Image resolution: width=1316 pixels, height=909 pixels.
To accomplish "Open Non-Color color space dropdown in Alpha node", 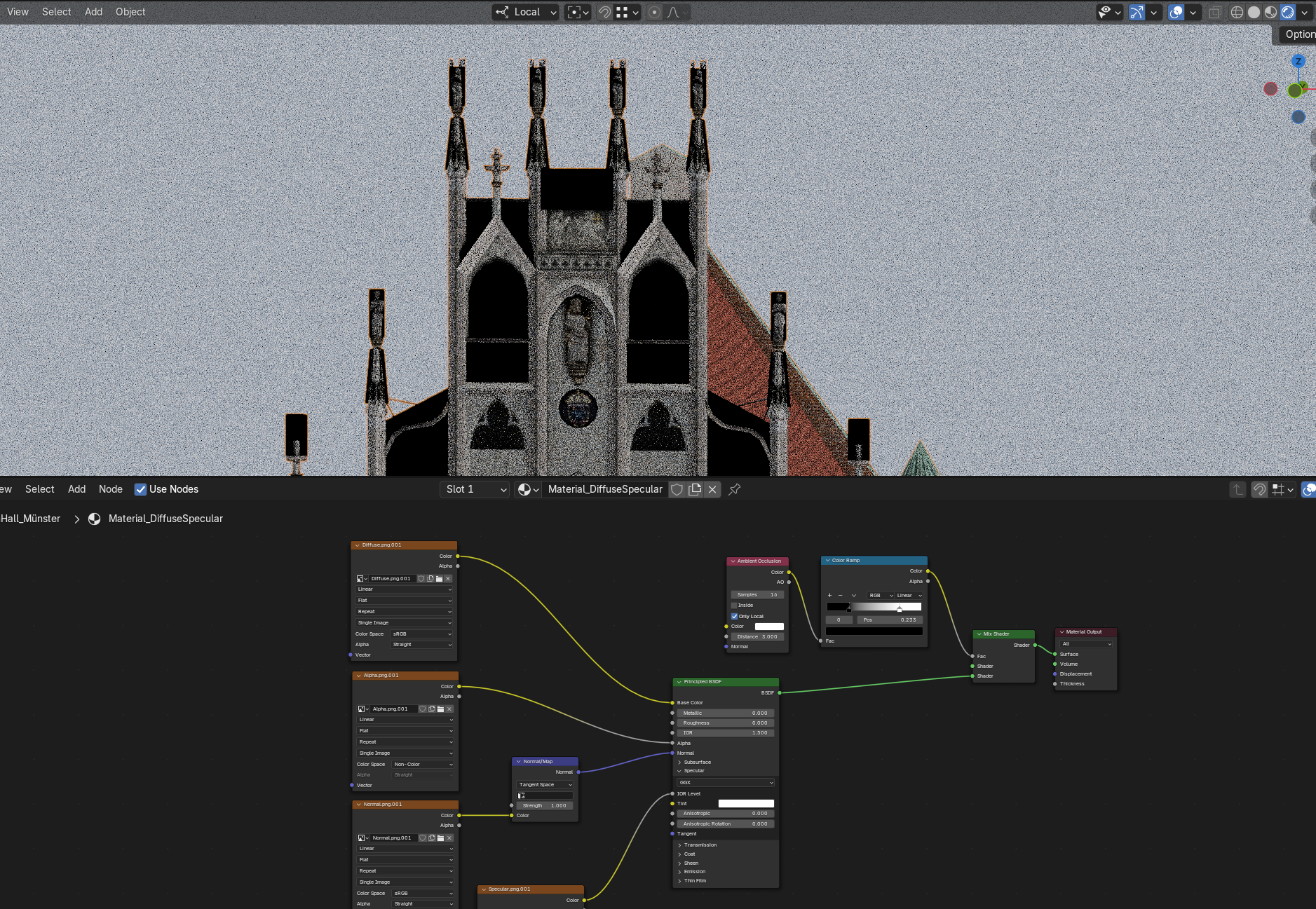I will (x=423, y=765).
